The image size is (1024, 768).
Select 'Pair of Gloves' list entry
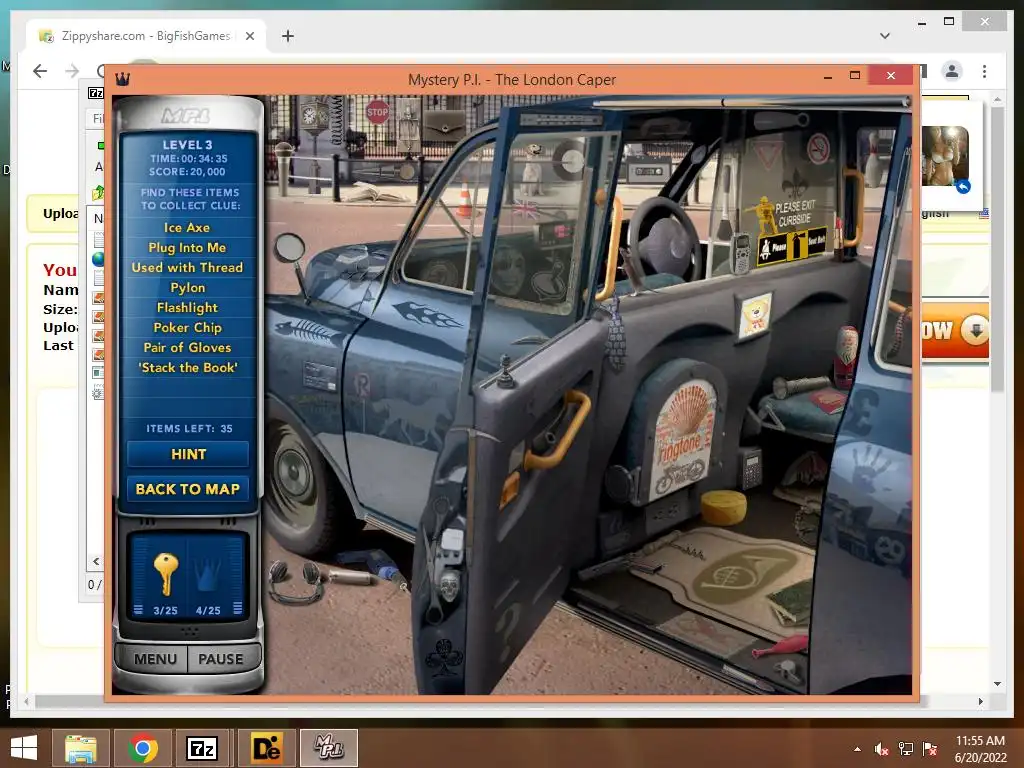(x=187, y=347)
